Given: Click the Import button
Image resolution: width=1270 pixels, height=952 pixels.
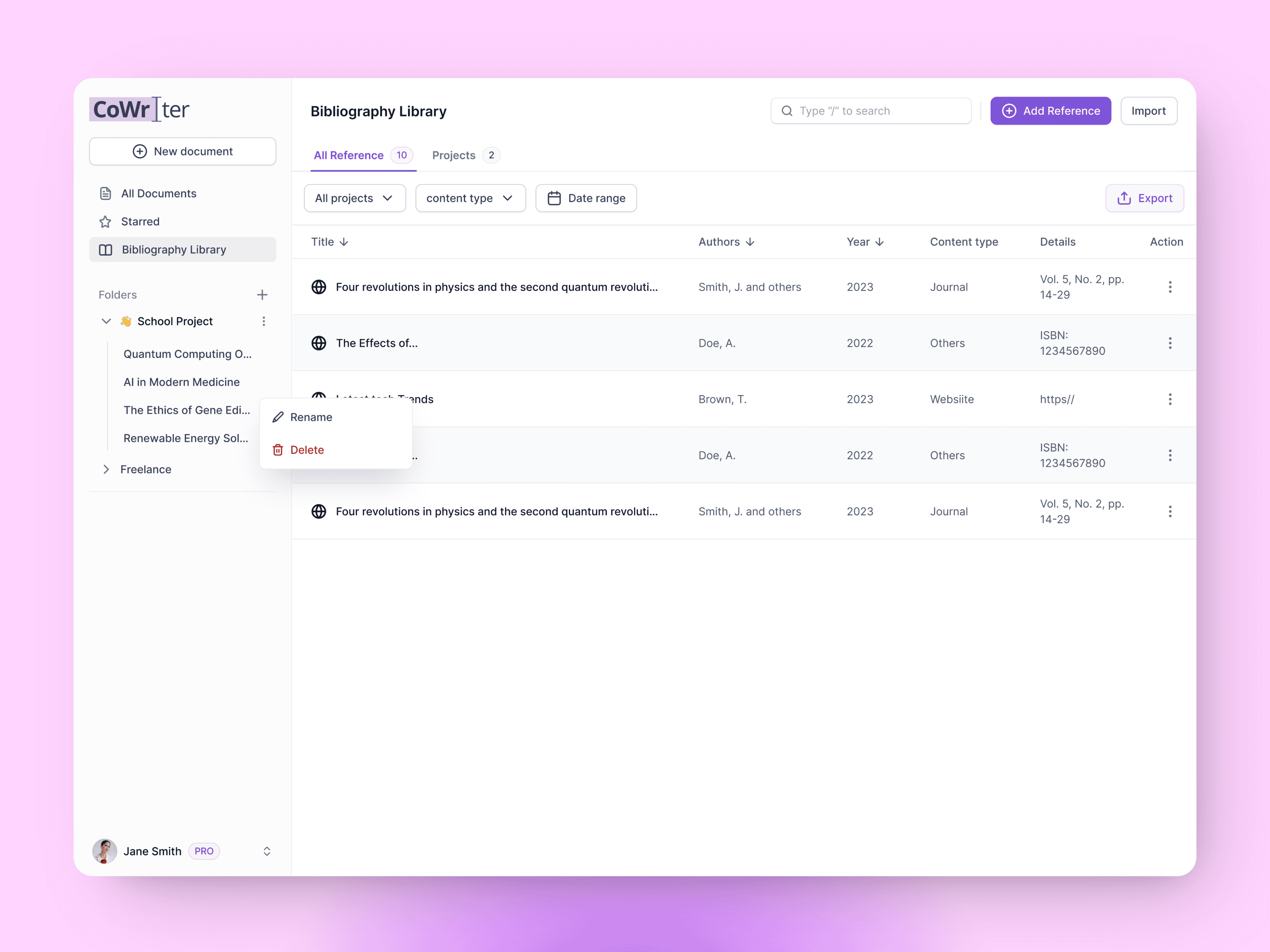Looking at the screenshot, I should [x=1149, y=111].
